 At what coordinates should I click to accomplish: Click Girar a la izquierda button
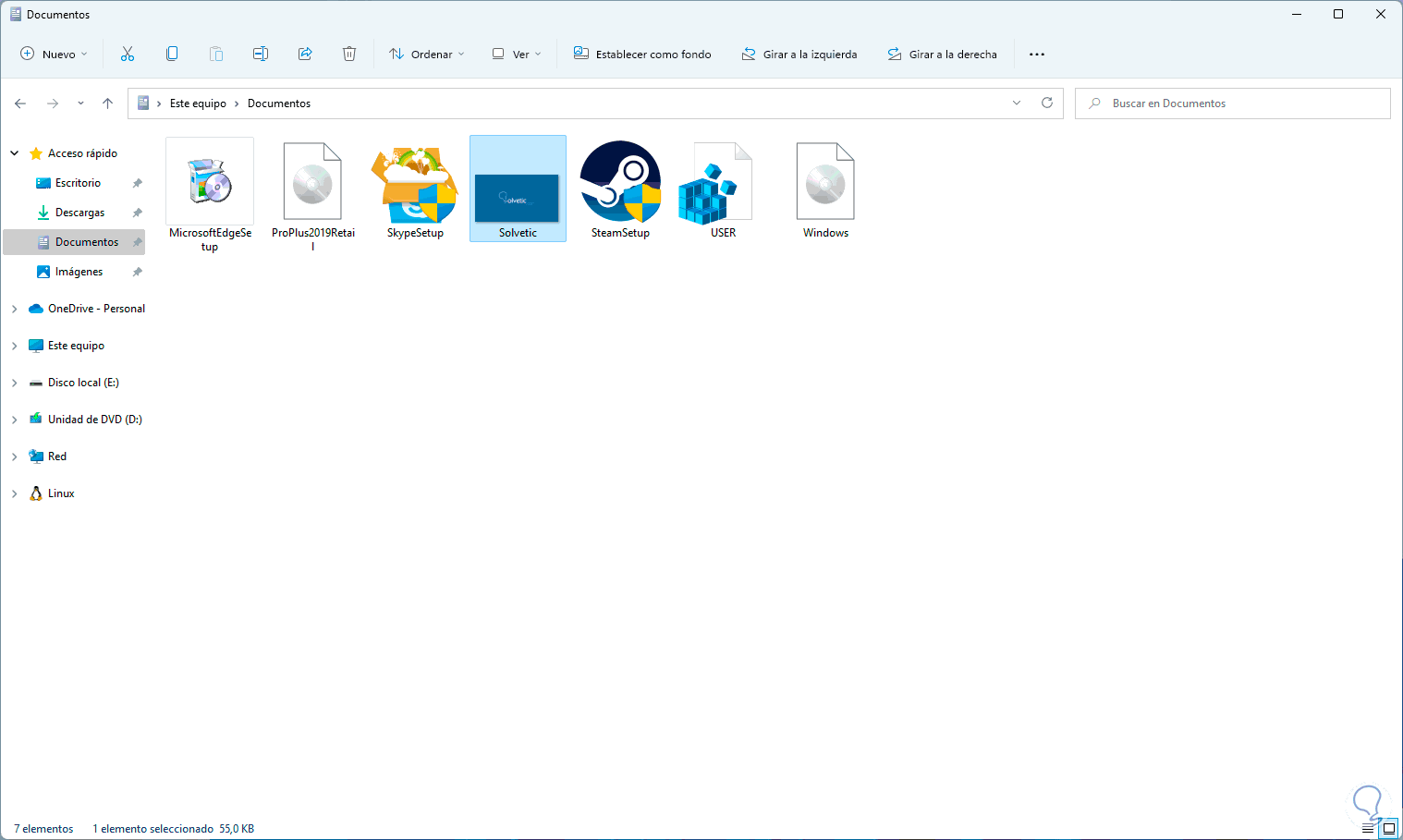tap(799, 55)
